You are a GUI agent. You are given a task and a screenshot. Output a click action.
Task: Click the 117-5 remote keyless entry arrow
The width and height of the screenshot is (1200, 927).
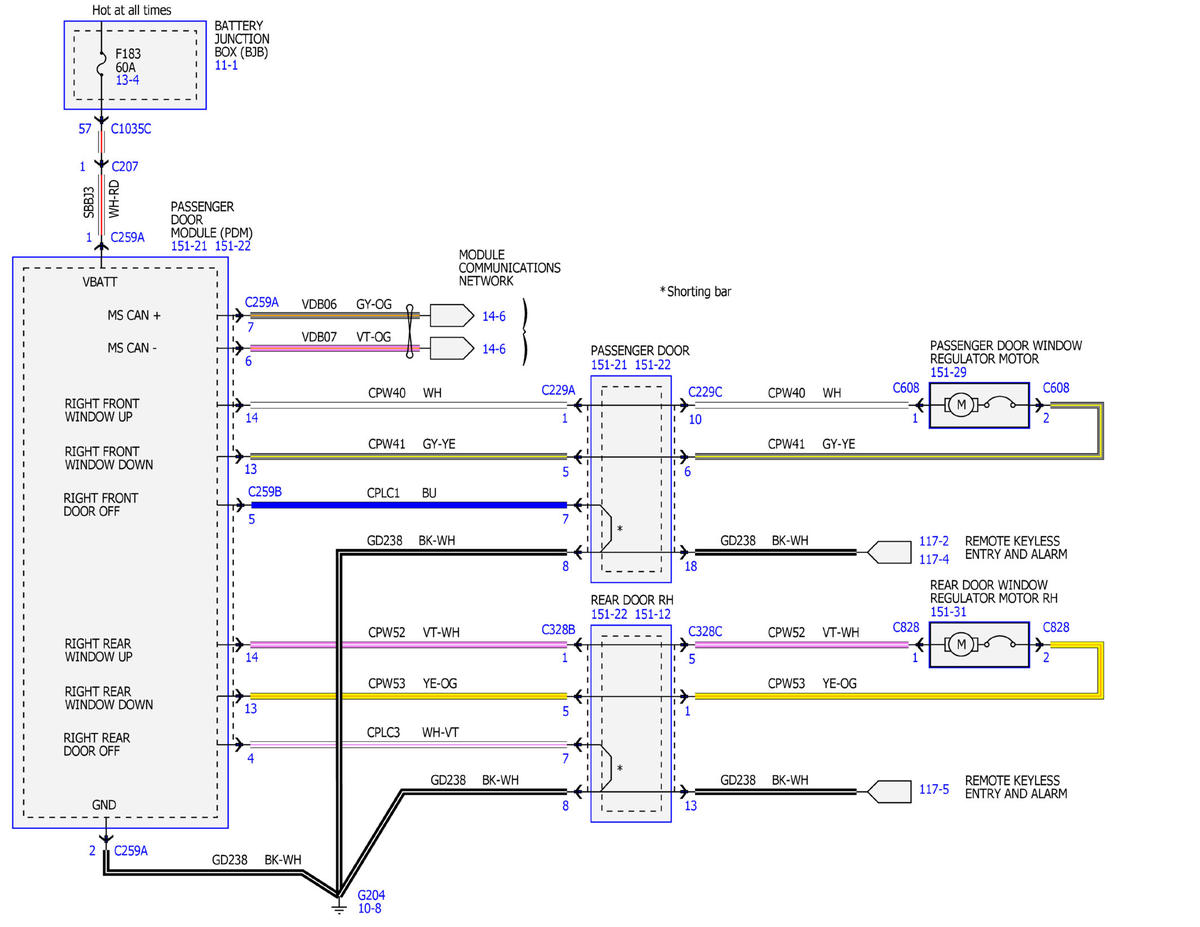(x=888, y=791)
